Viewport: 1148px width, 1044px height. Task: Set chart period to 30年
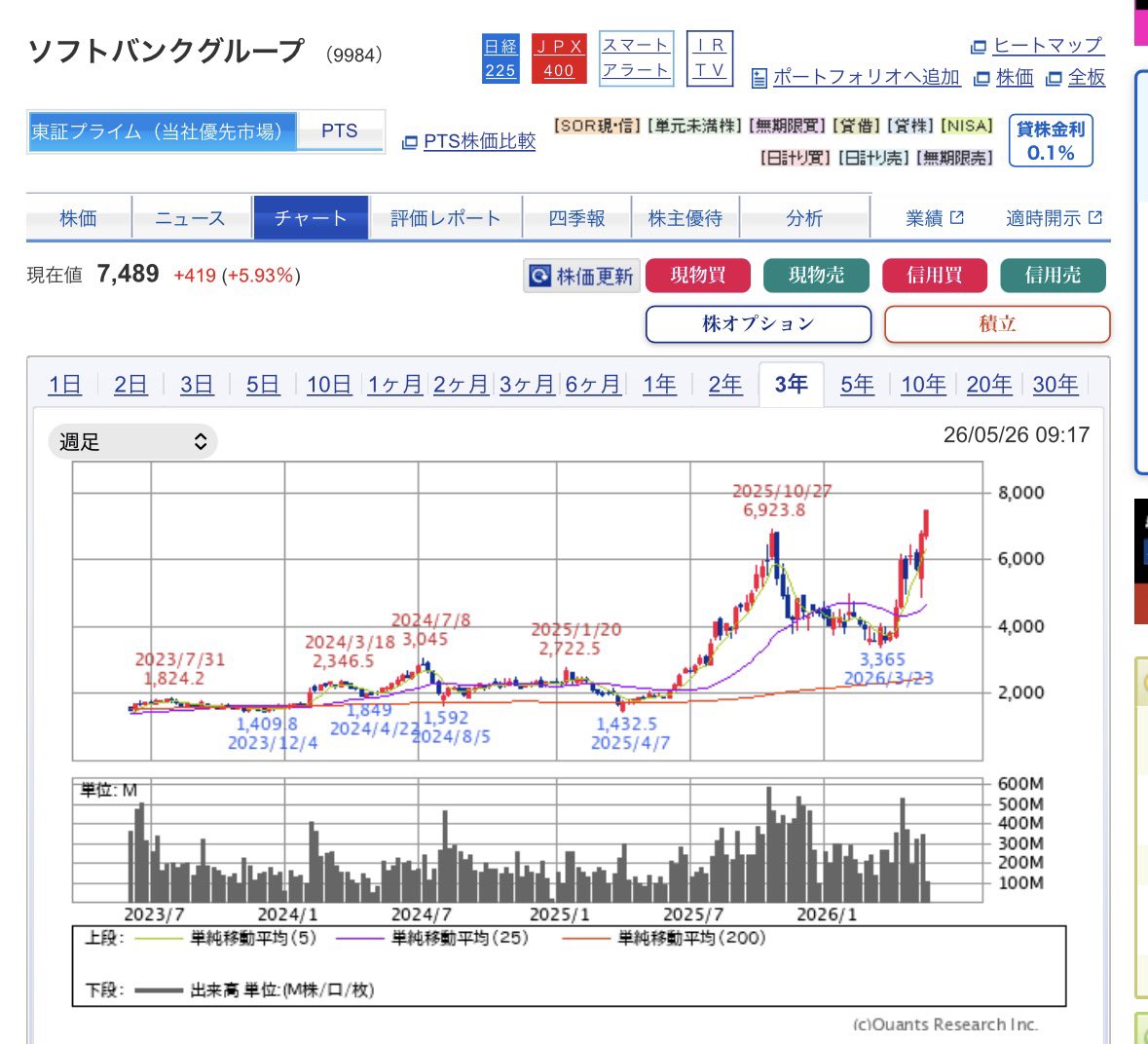pos(1055,385)
